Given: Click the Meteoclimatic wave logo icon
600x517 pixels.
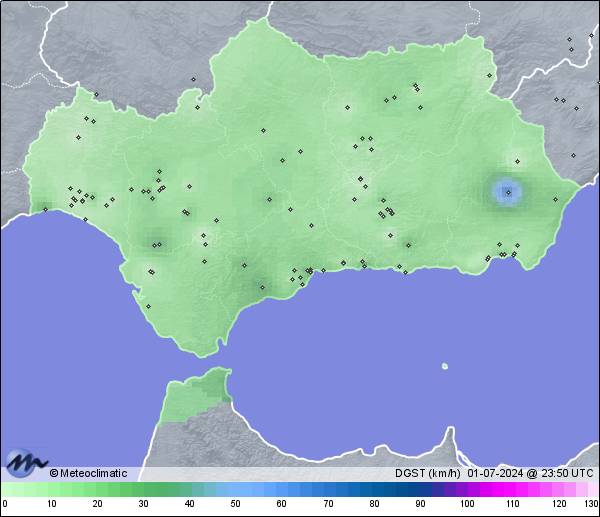Looking at the screenshot, I should click(x=27, y=463).
